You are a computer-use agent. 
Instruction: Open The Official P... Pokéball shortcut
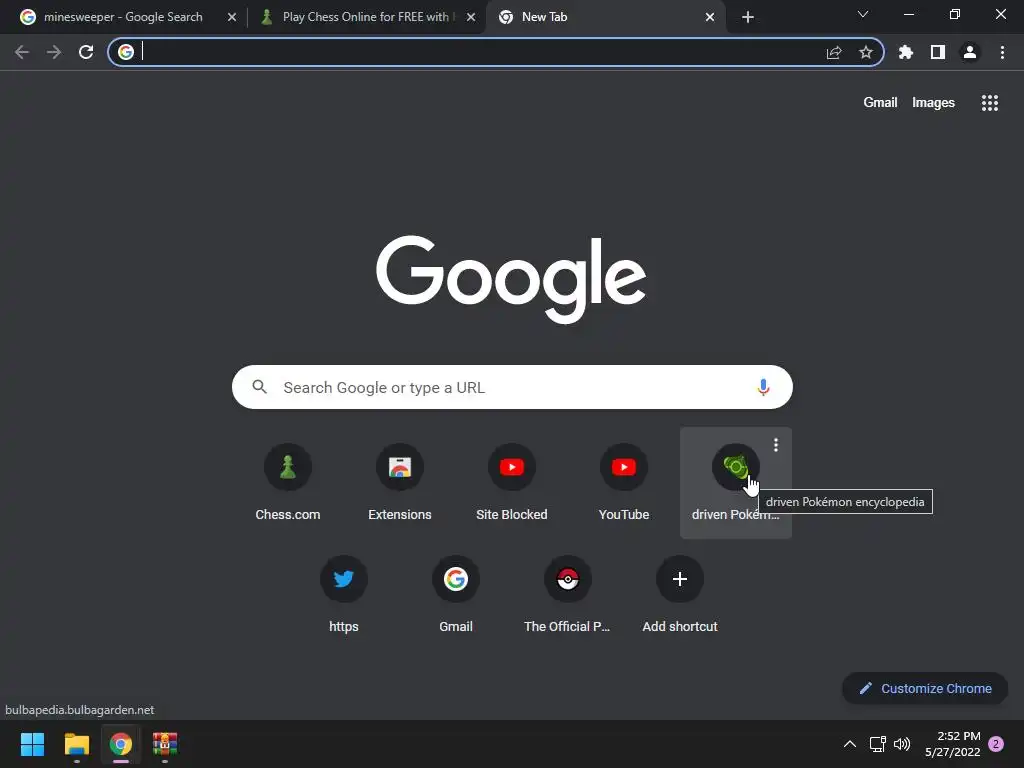pos(568,595)
